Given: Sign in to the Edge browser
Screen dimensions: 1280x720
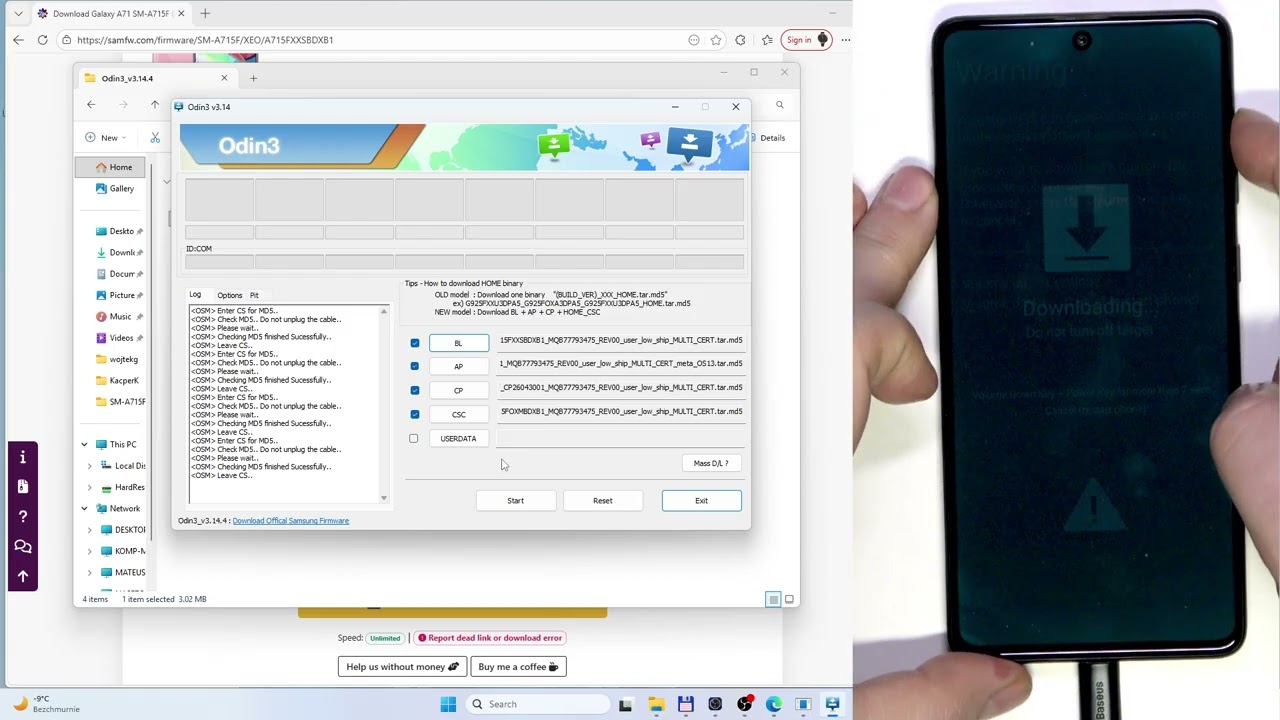Looking at the screenshot, I should tap(806, 40).
